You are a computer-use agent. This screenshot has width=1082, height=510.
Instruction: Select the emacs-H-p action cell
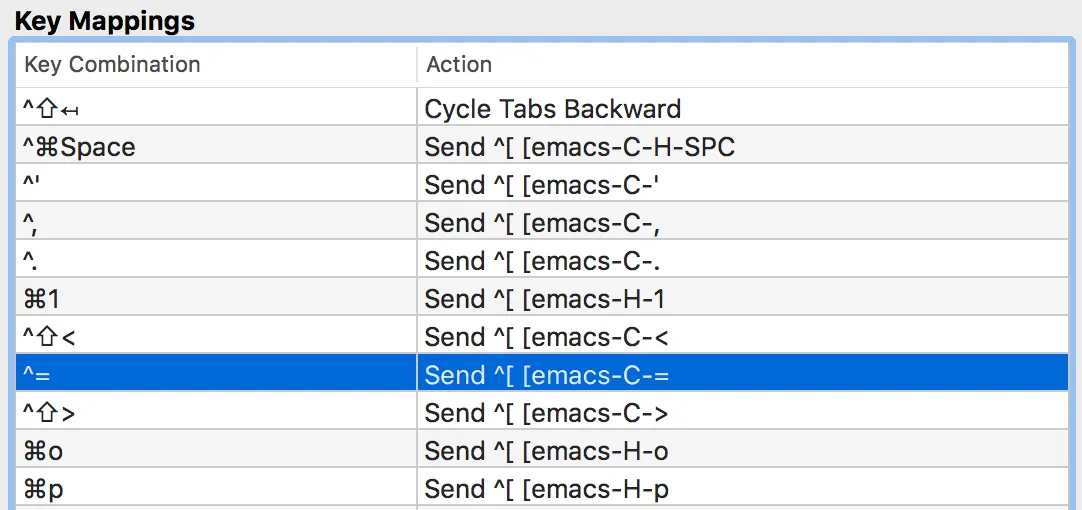point(546,489)
